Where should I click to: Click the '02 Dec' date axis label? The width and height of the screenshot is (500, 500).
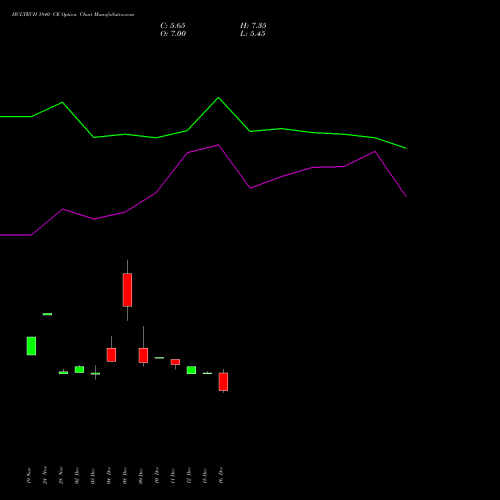[x=77, y=475]
